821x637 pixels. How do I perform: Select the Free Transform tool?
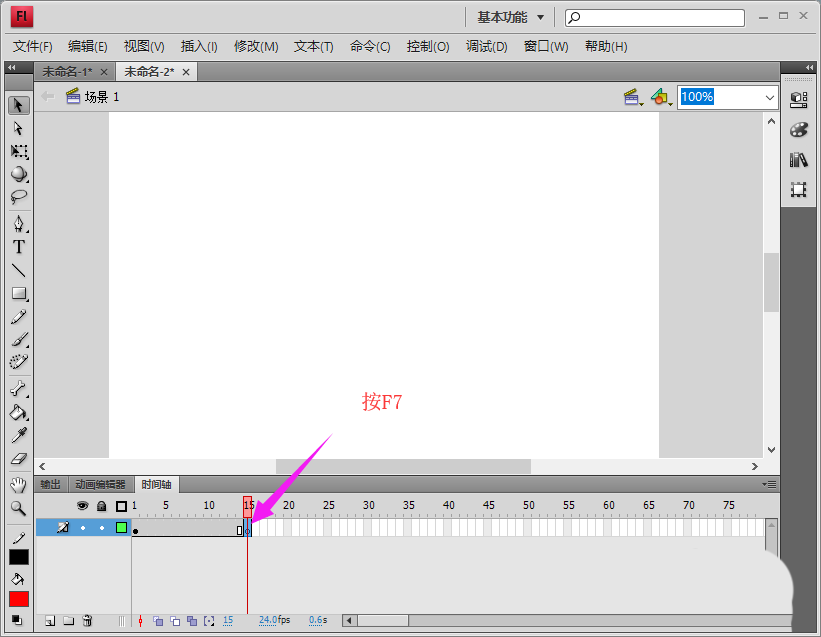(19, 152)
